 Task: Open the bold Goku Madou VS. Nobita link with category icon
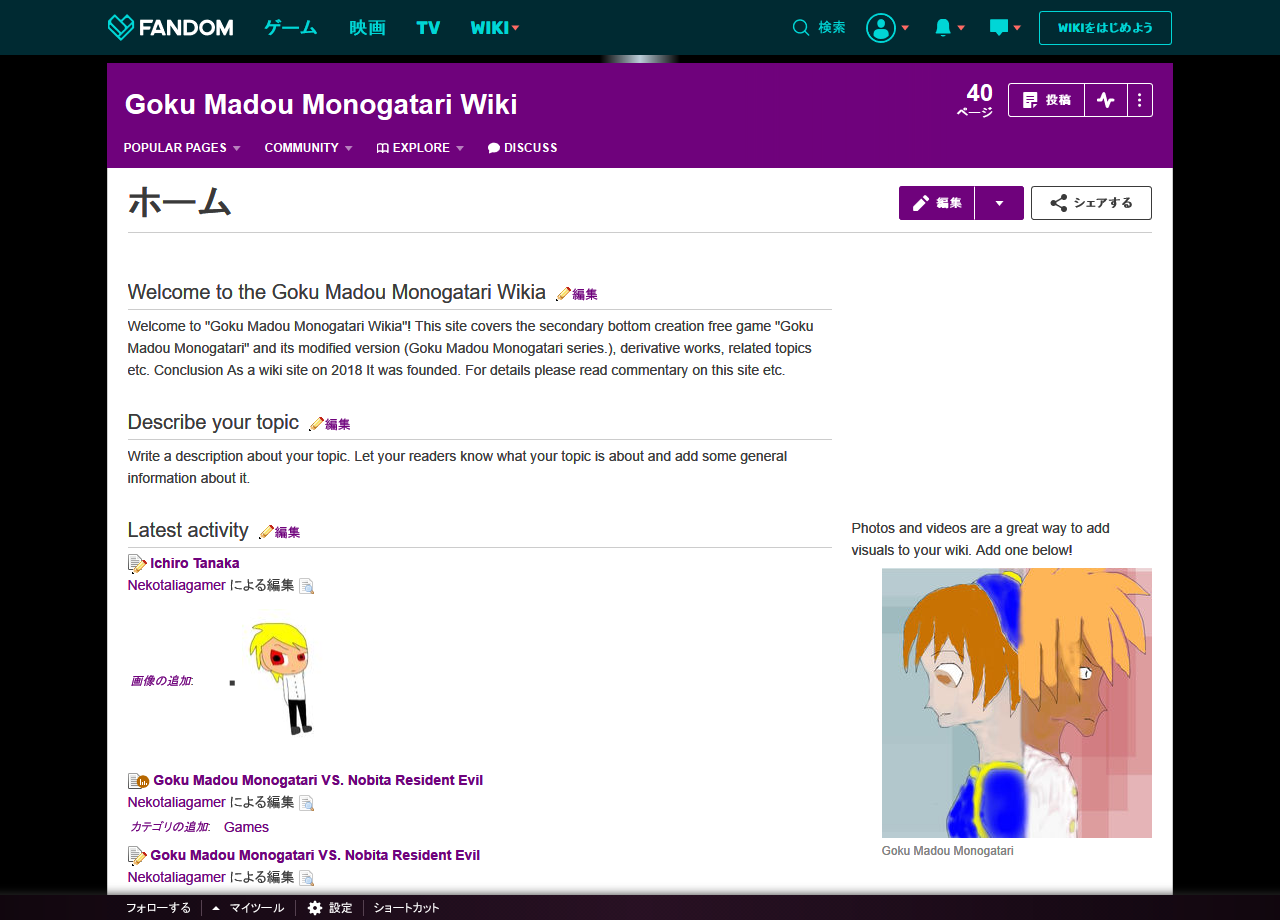click(318, 780)
